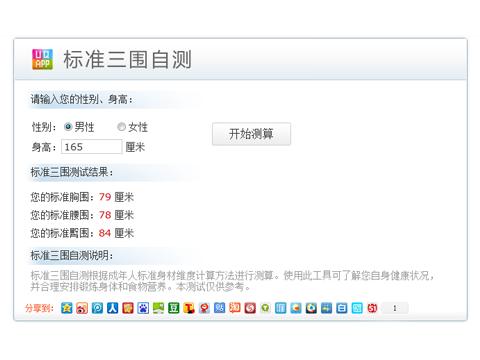Share to red 51 icon
Screen dimensions: 480x360
pos(372,308)
